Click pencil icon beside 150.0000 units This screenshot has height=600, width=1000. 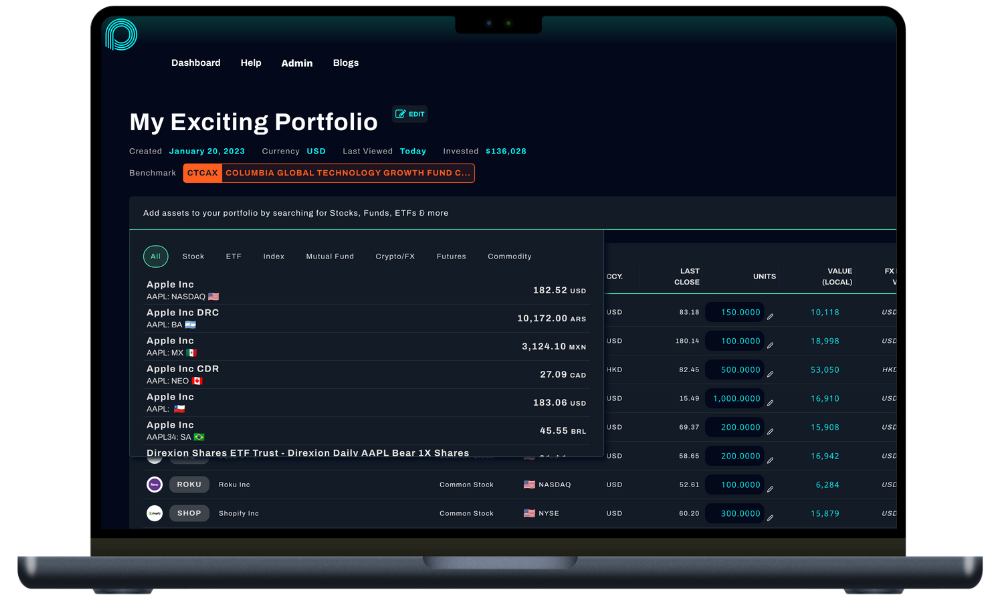pyautogui.click(x=770, y=317)
